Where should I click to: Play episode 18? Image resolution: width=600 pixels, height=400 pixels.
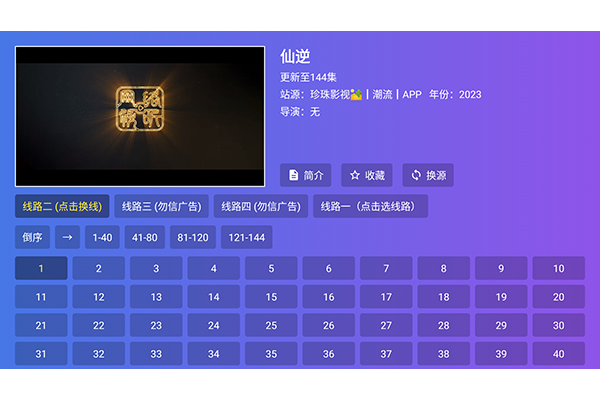(x=443, y=297)
